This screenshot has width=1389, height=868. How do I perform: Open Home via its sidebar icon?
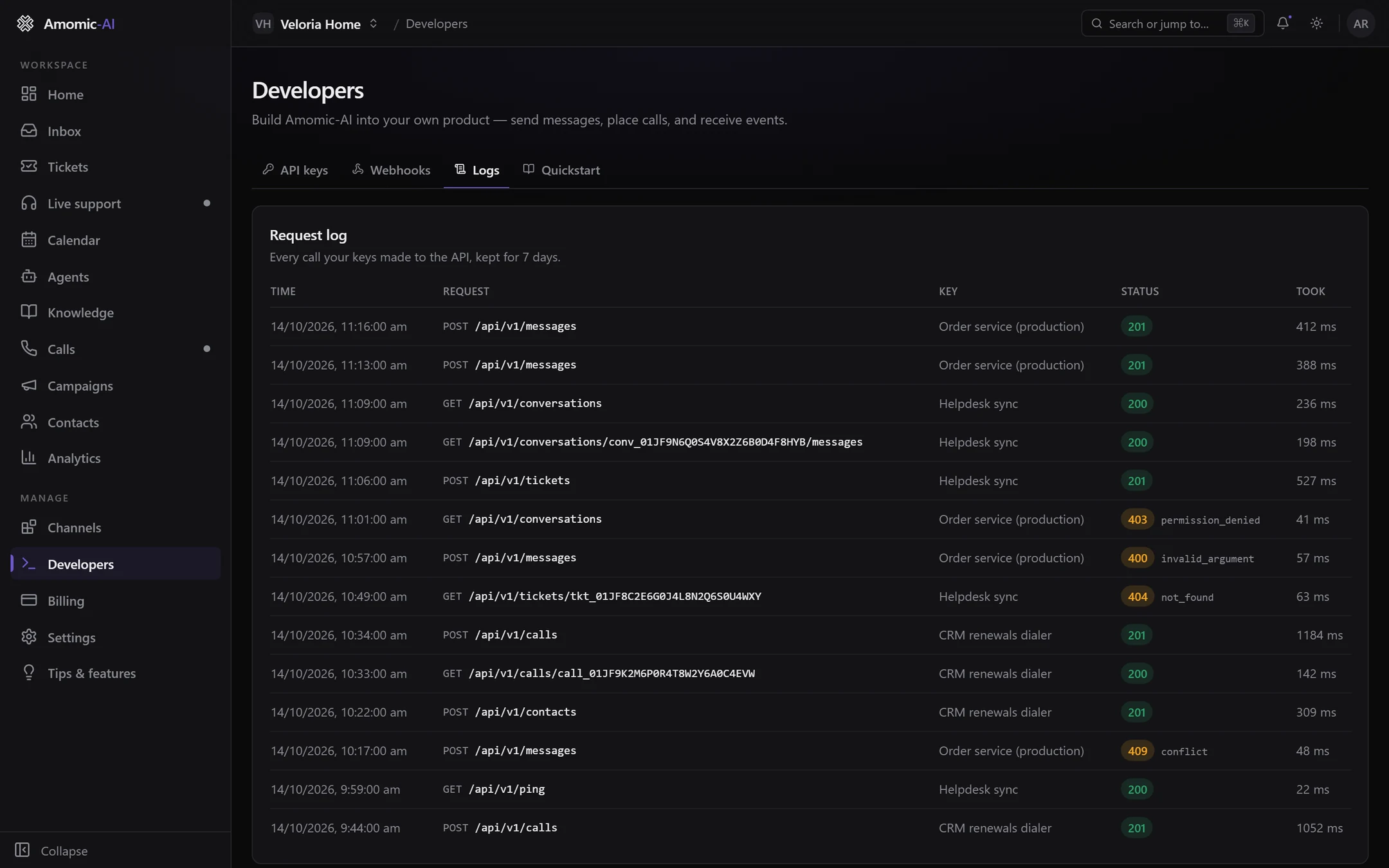(29, 94)
